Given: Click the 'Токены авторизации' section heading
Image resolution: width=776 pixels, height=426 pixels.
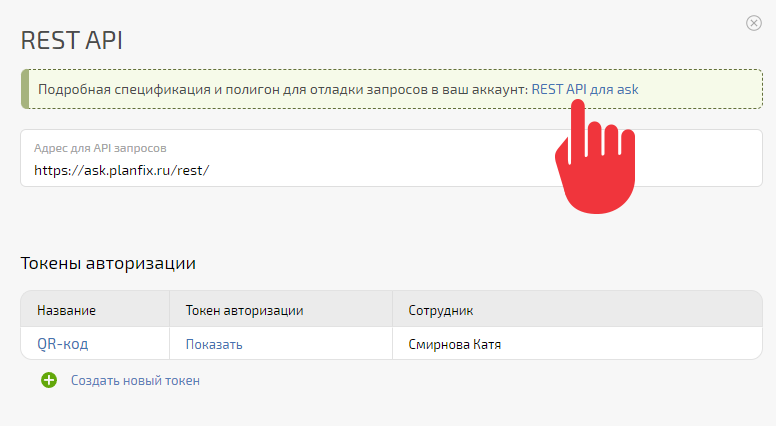Looking at the screenshot, I should click(x=108, y=263).
